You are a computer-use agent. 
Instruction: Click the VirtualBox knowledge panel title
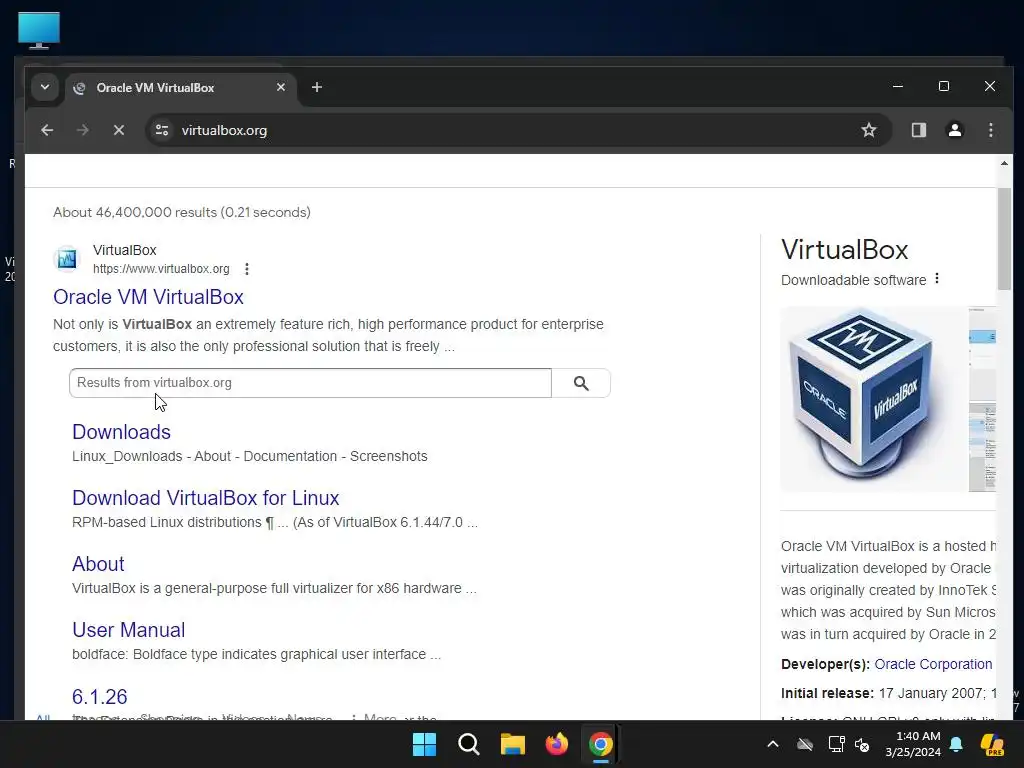(844, 250)
